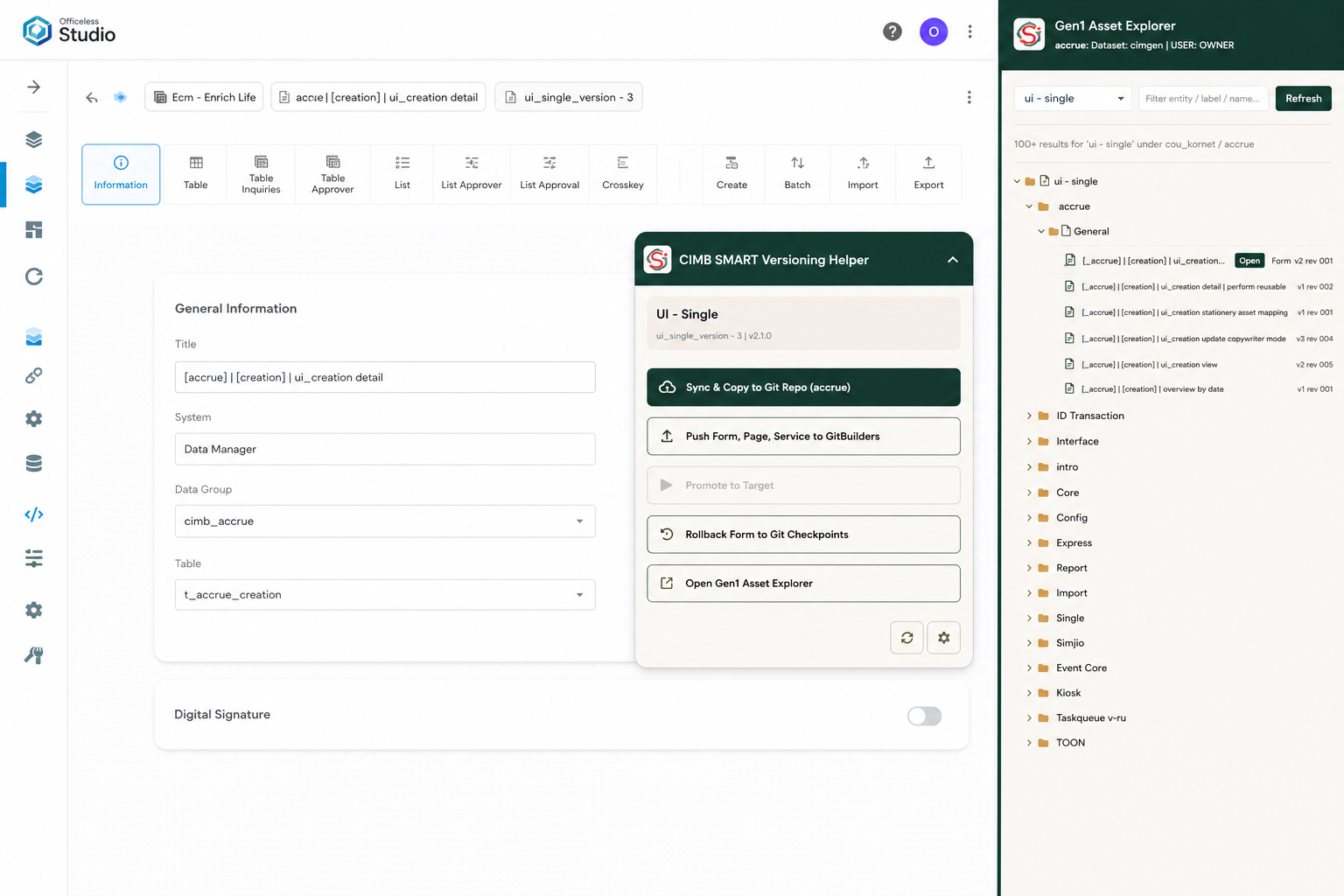1344x896 pixels.
Task: Switch to the List tab
Action: pos(402,174)
